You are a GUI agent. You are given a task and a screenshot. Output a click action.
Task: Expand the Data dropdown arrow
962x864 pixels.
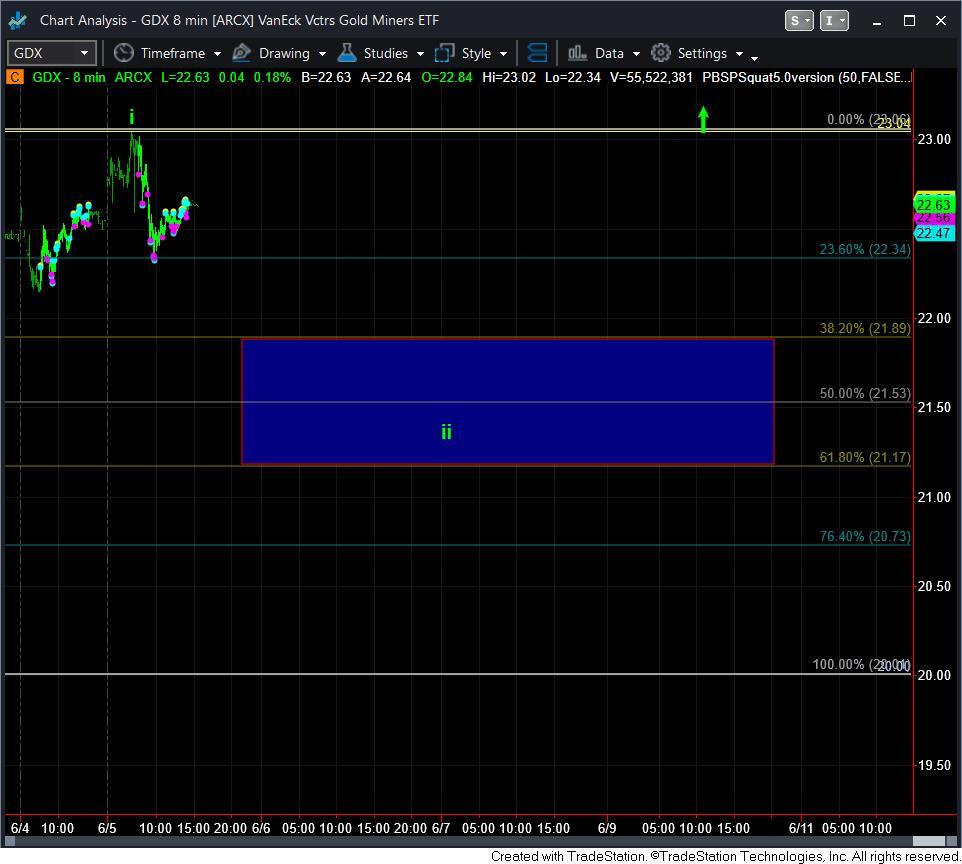(636, 54)
